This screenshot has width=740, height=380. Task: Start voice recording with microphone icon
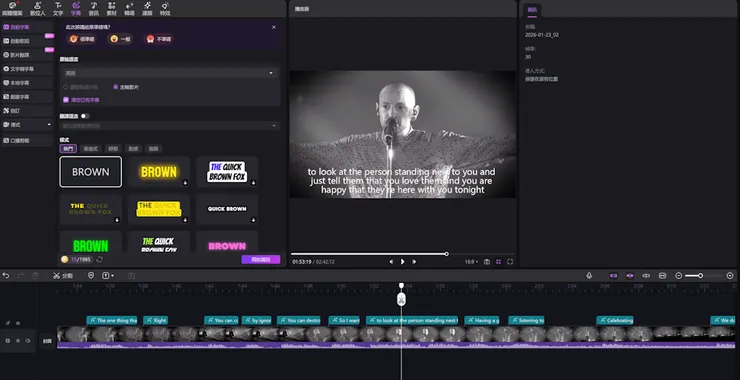[x=589, y=275]
